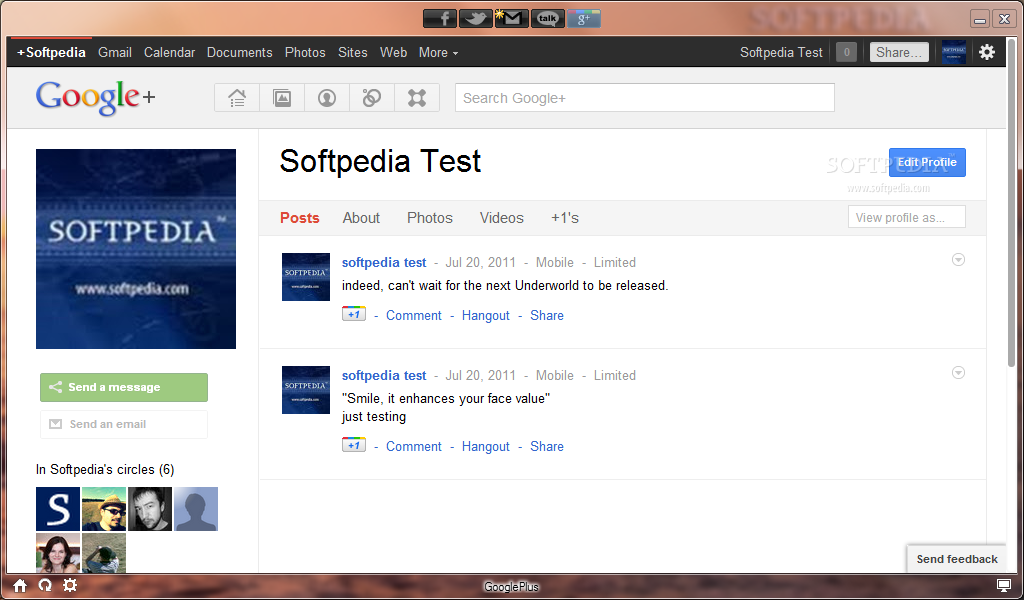
Task: Open the Photos icon in Google+ toolbar
Action: coord(282,98)
